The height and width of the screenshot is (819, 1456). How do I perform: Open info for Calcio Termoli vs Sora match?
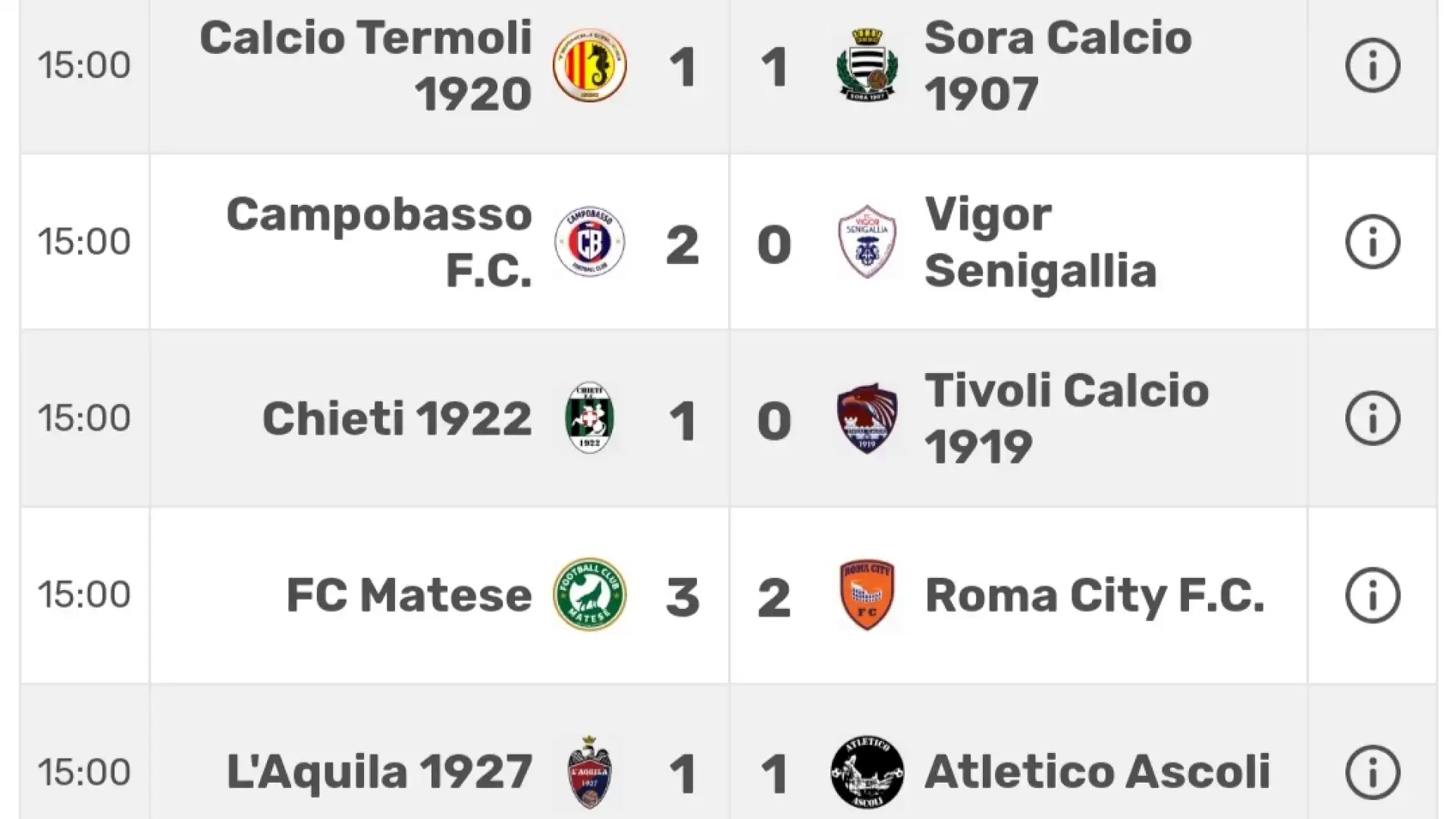(x=1373, y=65)
